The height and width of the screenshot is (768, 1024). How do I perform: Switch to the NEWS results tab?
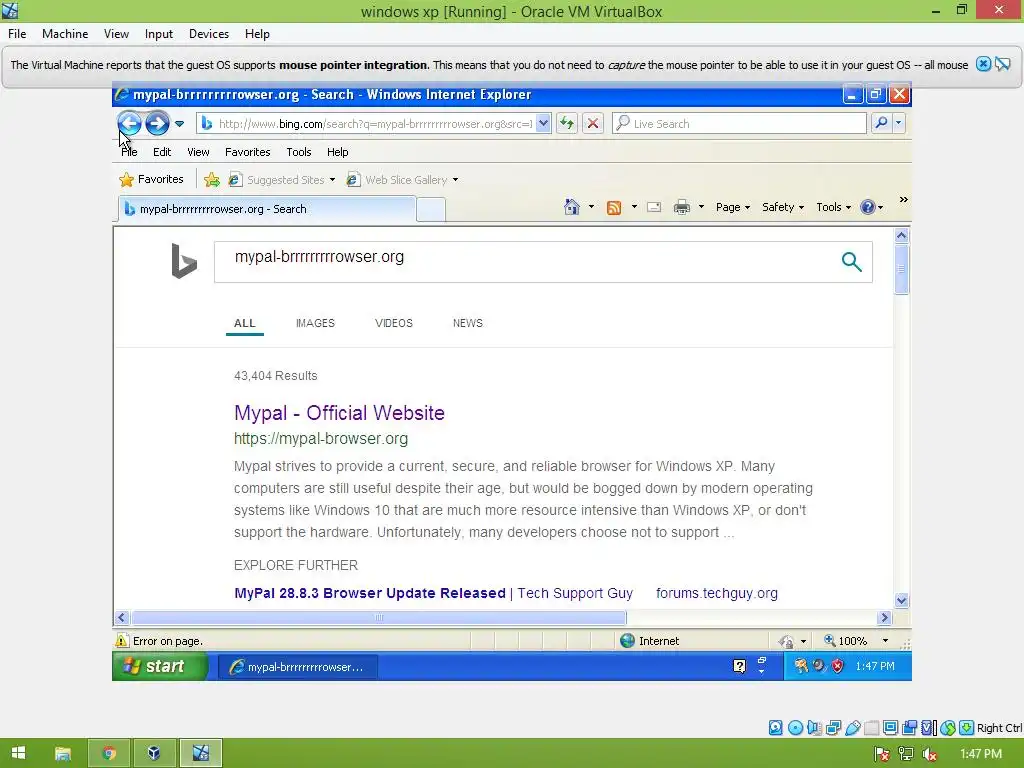click(x=468, y=323)
